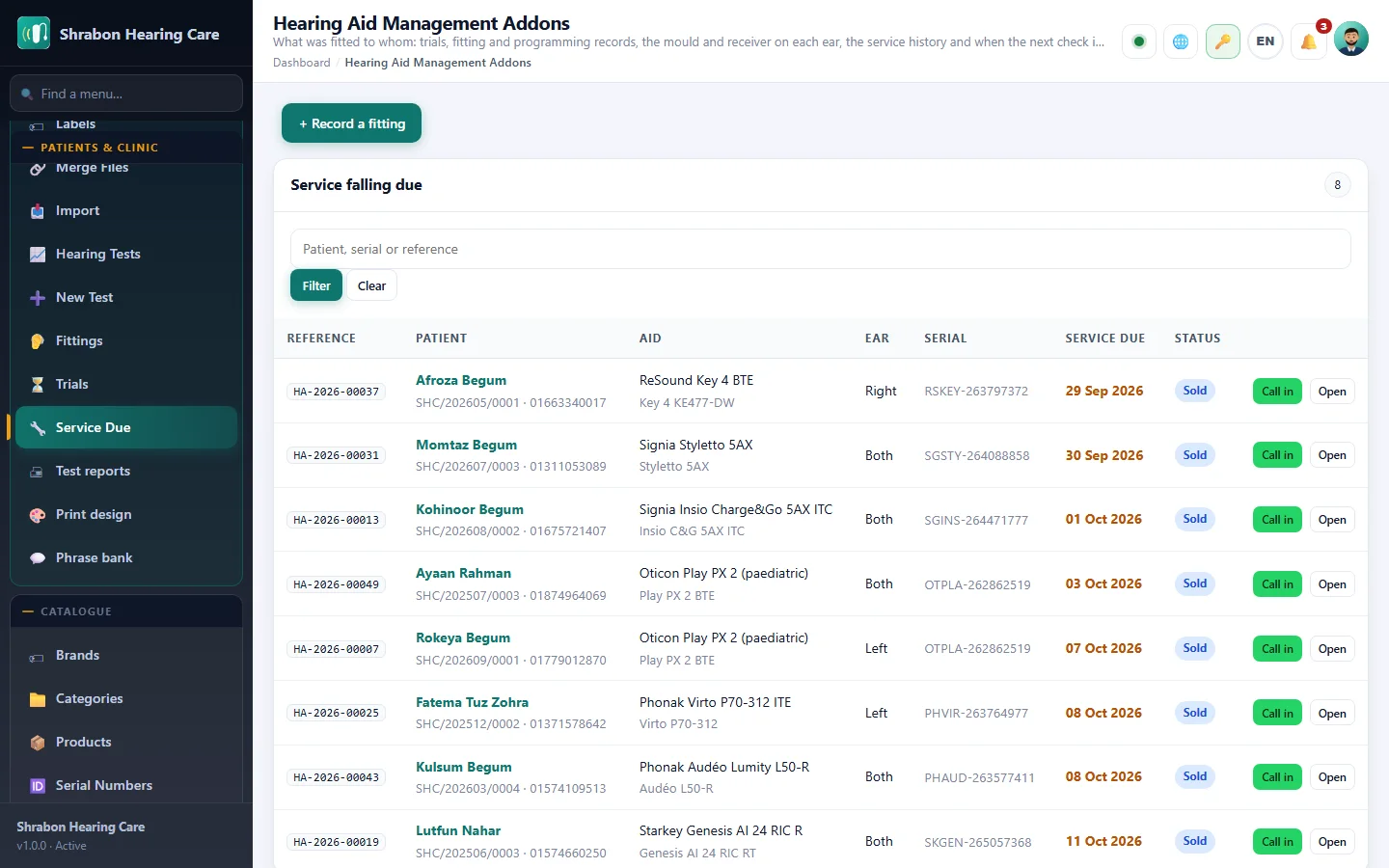1389x868 pixels.
Task: Open patient link Ayaan Rahman
Action: [x=463, y=573]
